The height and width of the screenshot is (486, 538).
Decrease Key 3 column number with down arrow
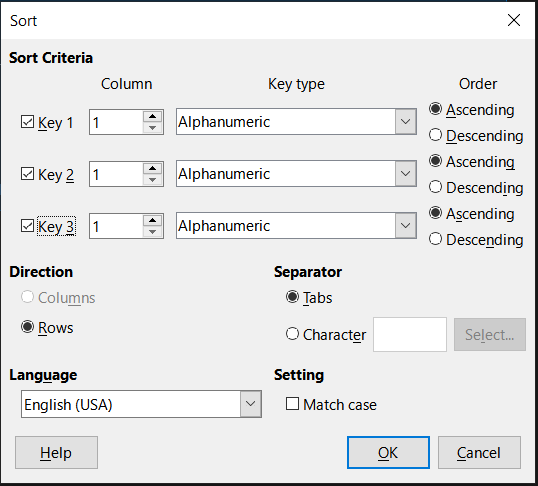click(x=152, y=232)
